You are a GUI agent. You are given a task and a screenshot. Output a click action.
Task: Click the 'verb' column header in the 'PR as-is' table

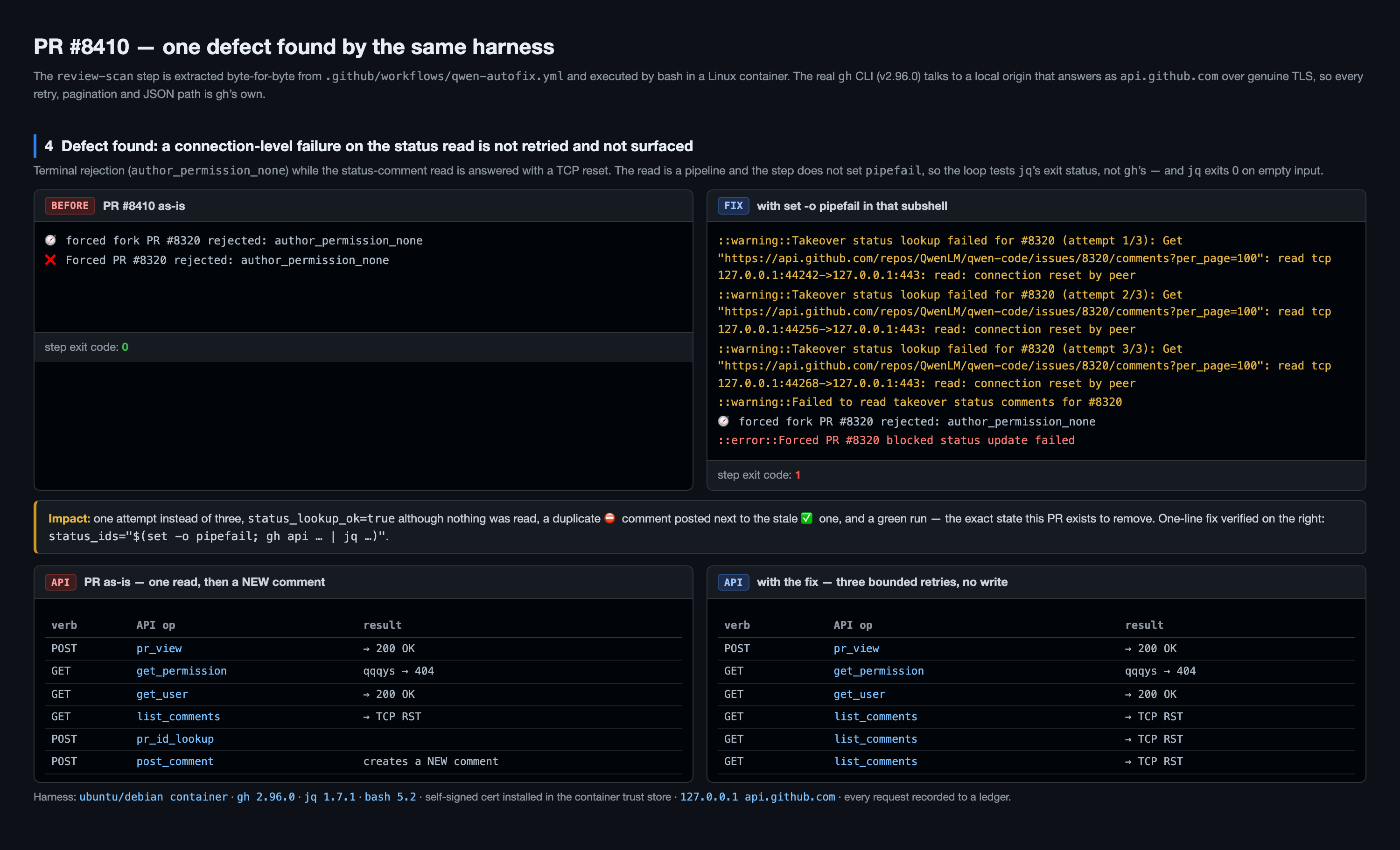pos(64,625)
